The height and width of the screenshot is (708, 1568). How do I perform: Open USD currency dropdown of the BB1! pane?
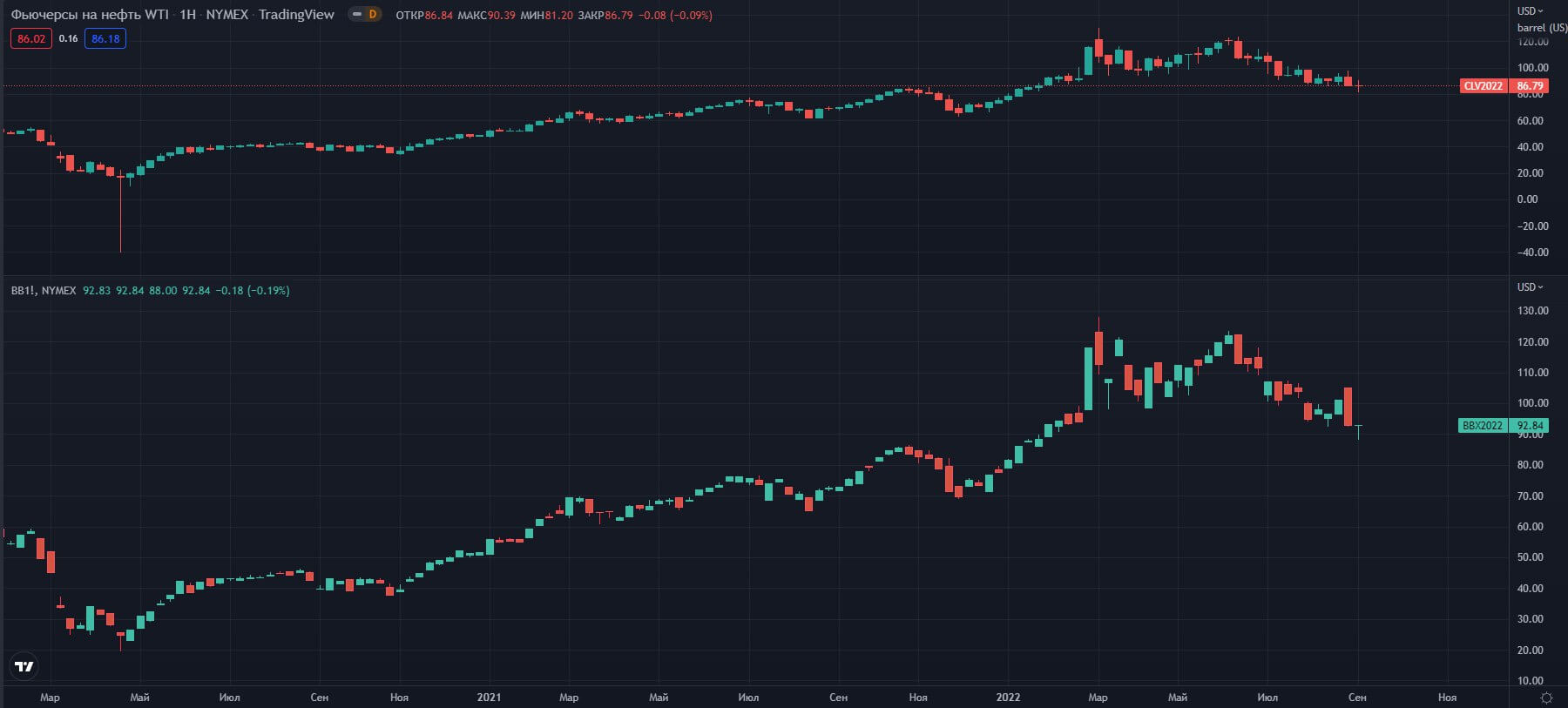1530,287
